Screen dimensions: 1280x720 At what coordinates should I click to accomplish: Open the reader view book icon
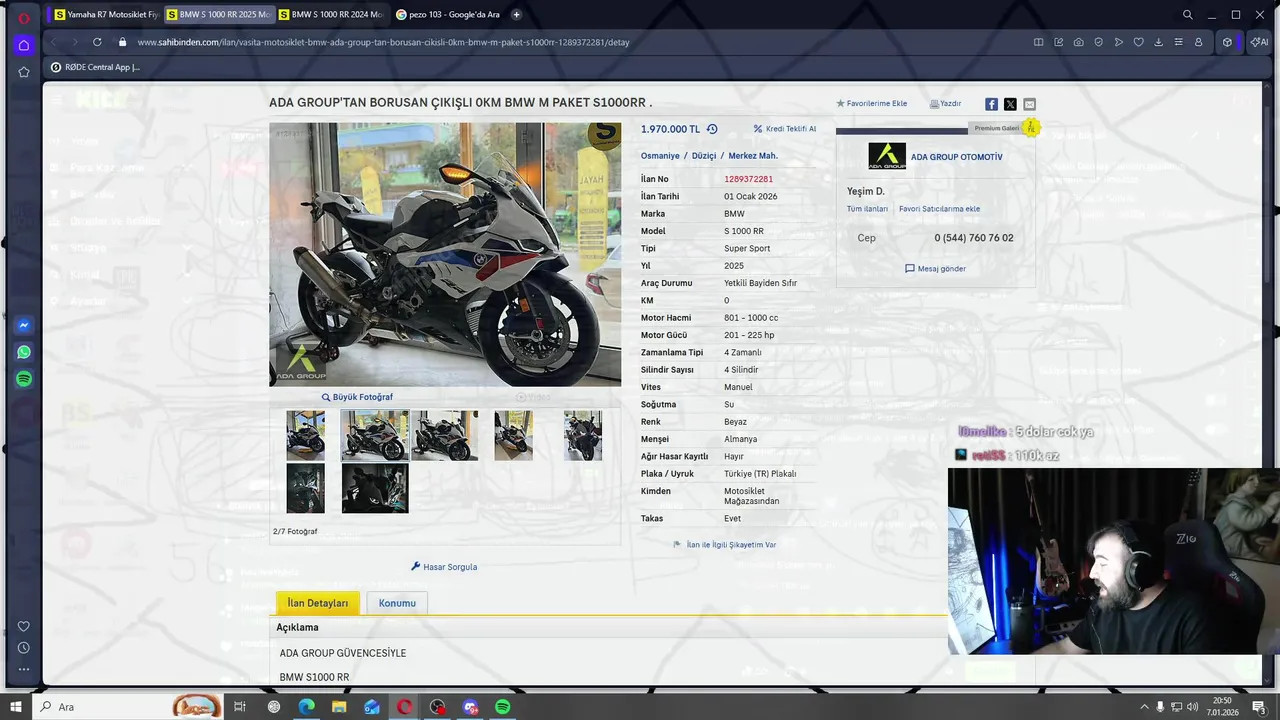1038,42
